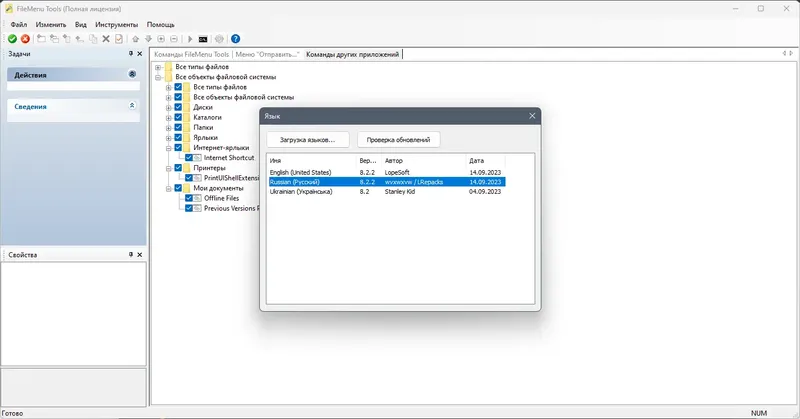
Task: Click the Проверка обновлений button
Action: click(398, 139)
